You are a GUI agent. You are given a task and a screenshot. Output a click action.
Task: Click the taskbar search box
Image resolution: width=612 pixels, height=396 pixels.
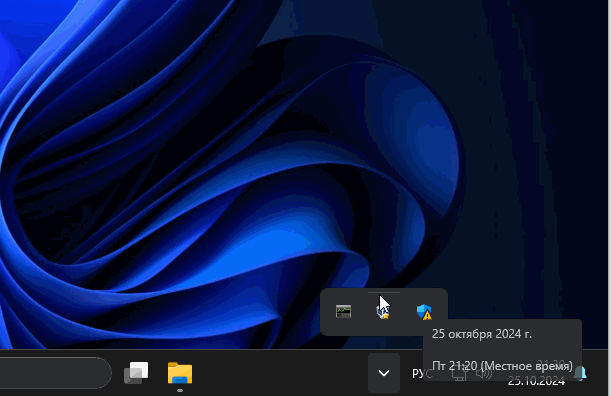click(x=55, y=373)
